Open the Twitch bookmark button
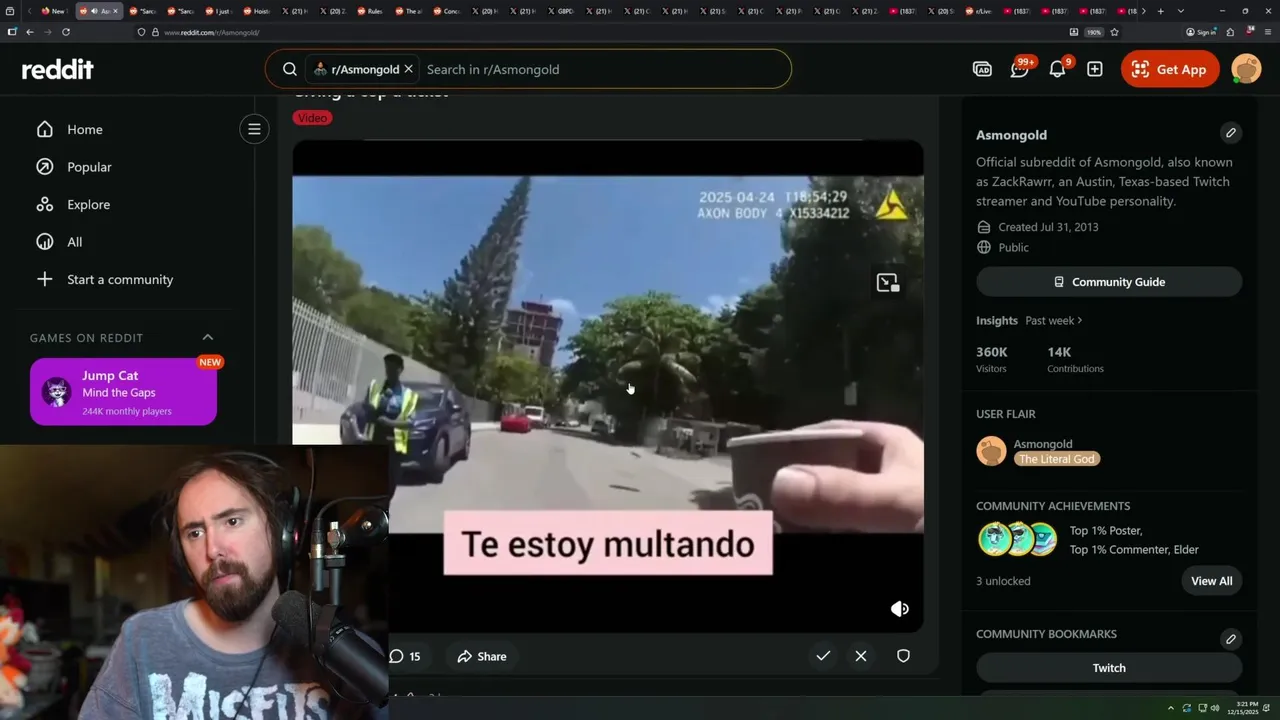 (x=1109, y=668)
